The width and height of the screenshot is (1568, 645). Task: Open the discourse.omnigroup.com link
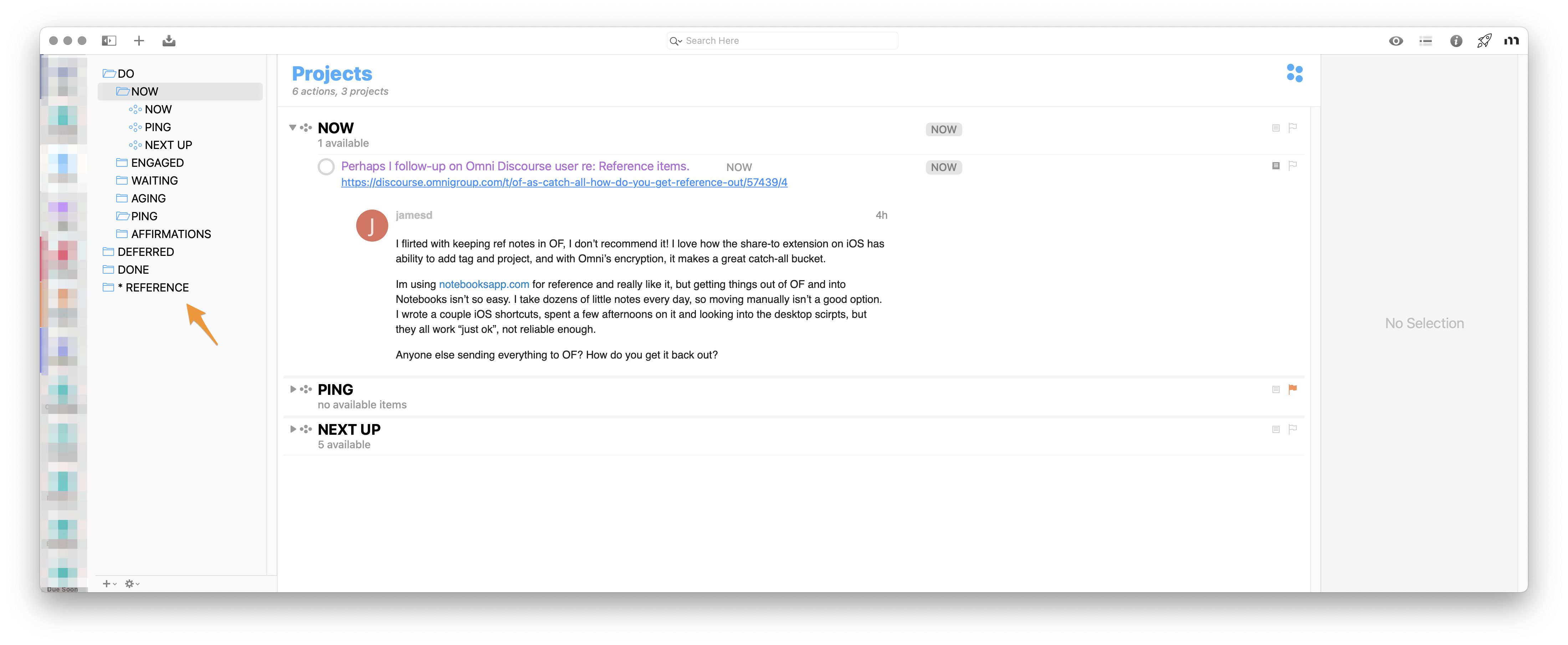[x=564, y=182]
